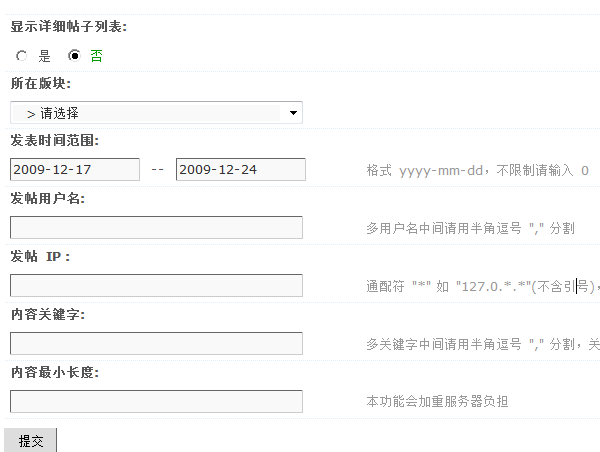Screen dimensions: 600x452
Task: Click the 发帖 IP label
Action: coord(41,256)
